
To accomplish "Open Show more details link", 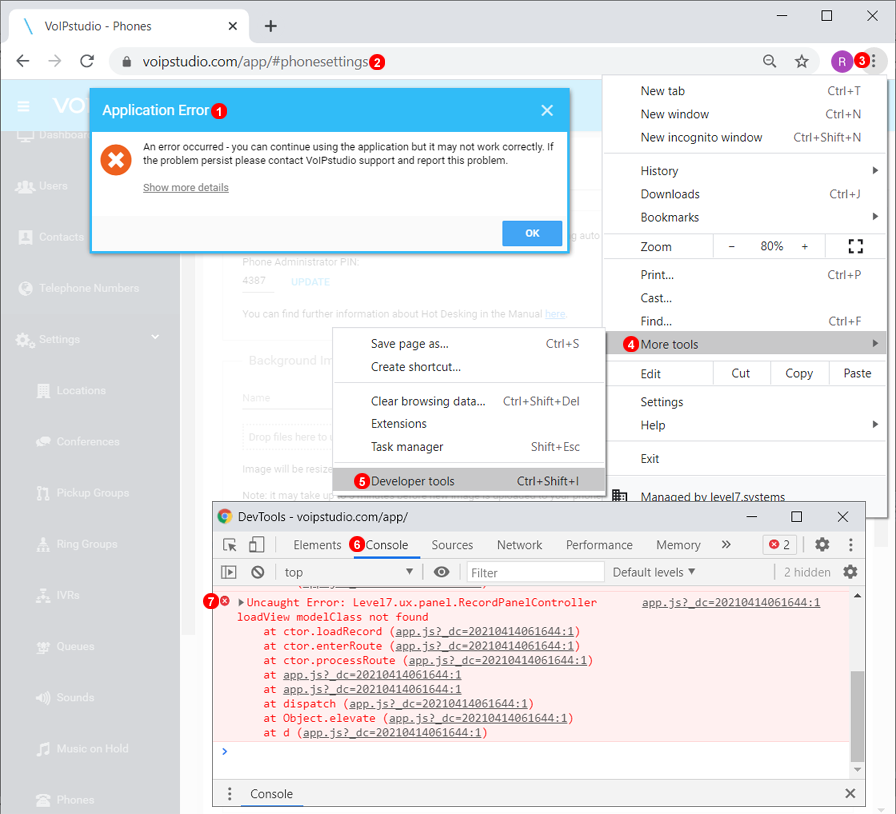I will click(186, 187).
